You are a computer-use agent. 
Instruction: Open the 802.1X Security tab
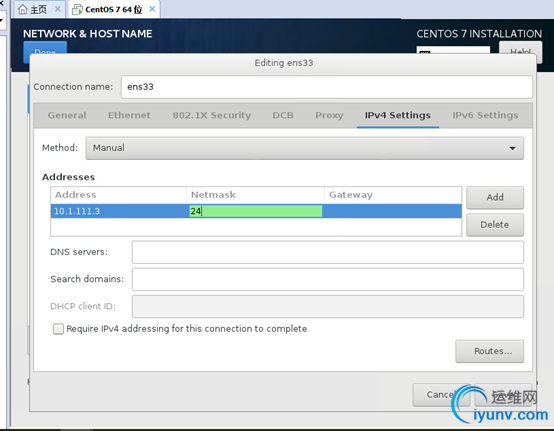212,115
